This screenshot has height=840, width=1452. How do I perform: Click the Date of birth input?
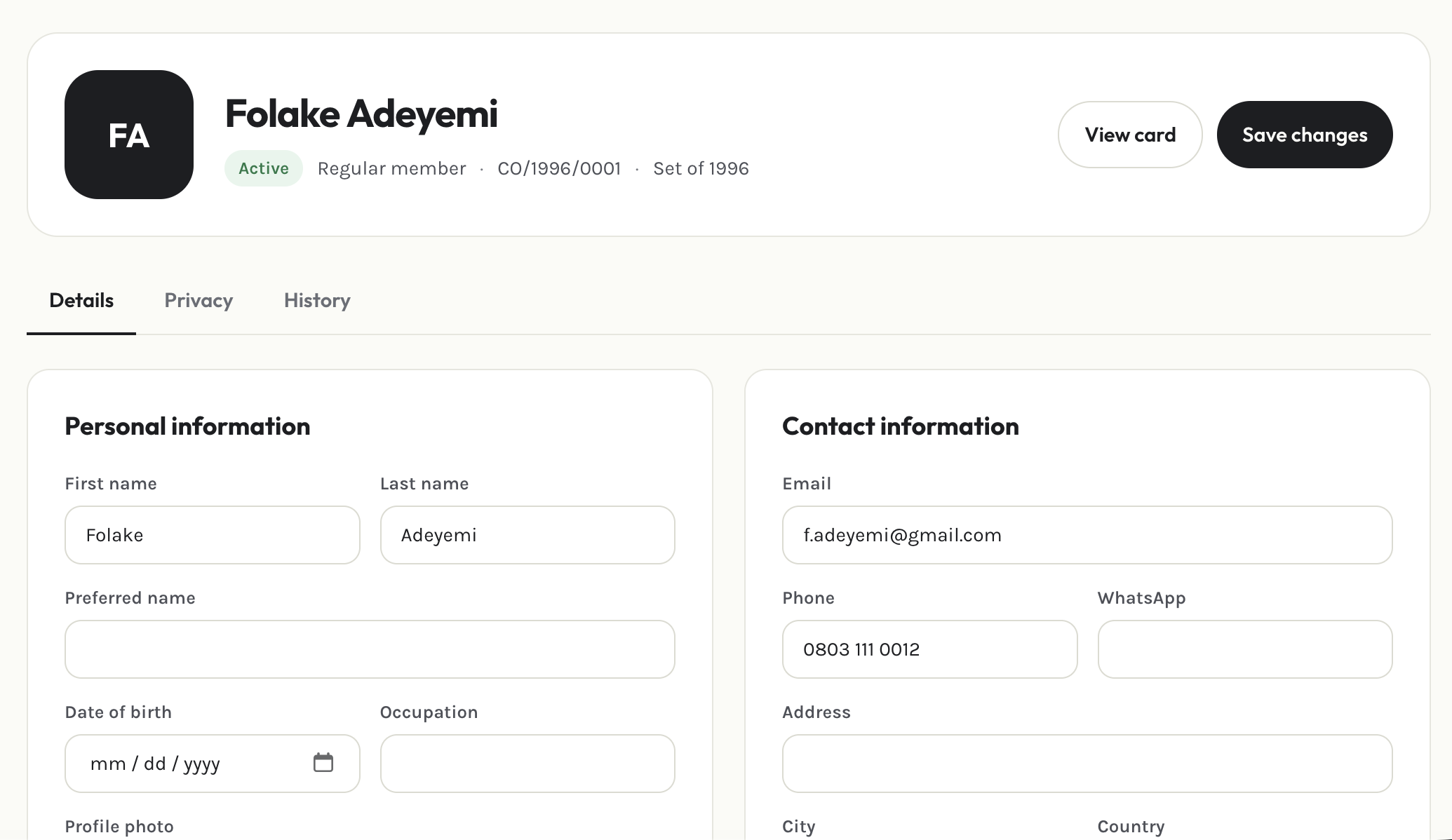tap(213, 764)
